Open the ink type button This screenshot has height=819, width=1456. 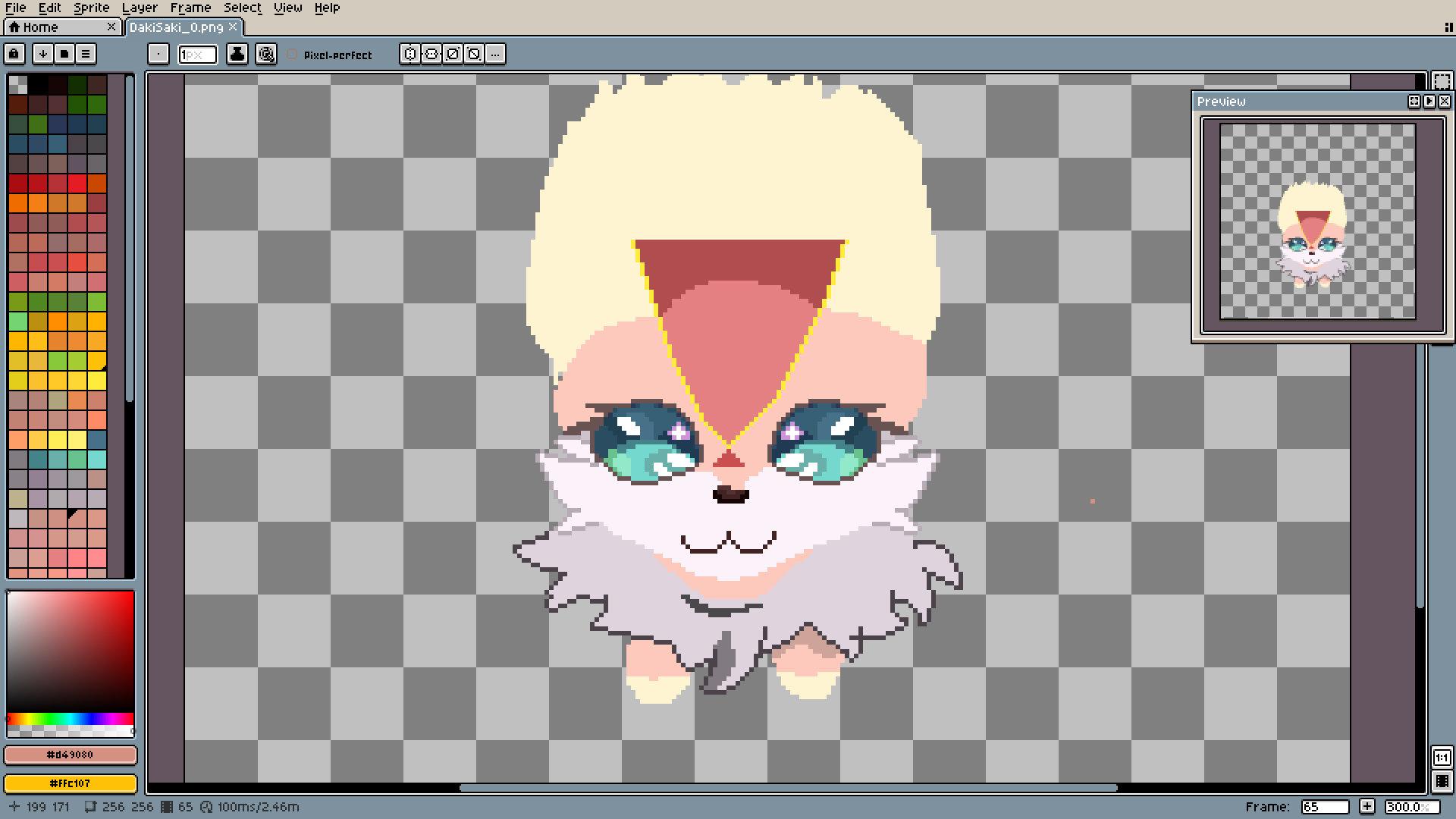click(x=237, y=54)
